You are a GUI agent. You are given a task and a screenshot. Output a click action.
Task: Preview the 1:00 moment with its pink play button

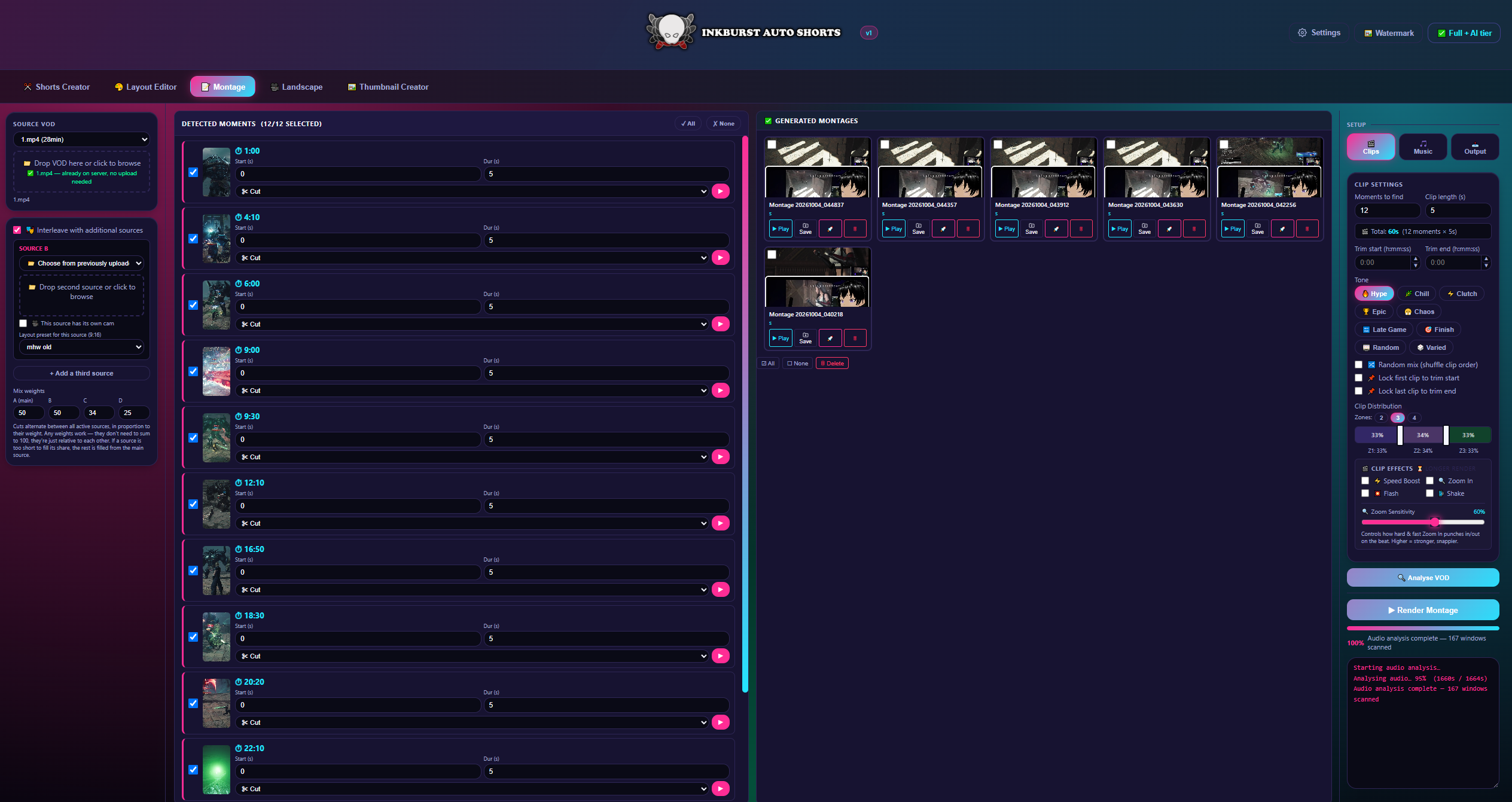(720, 191)
